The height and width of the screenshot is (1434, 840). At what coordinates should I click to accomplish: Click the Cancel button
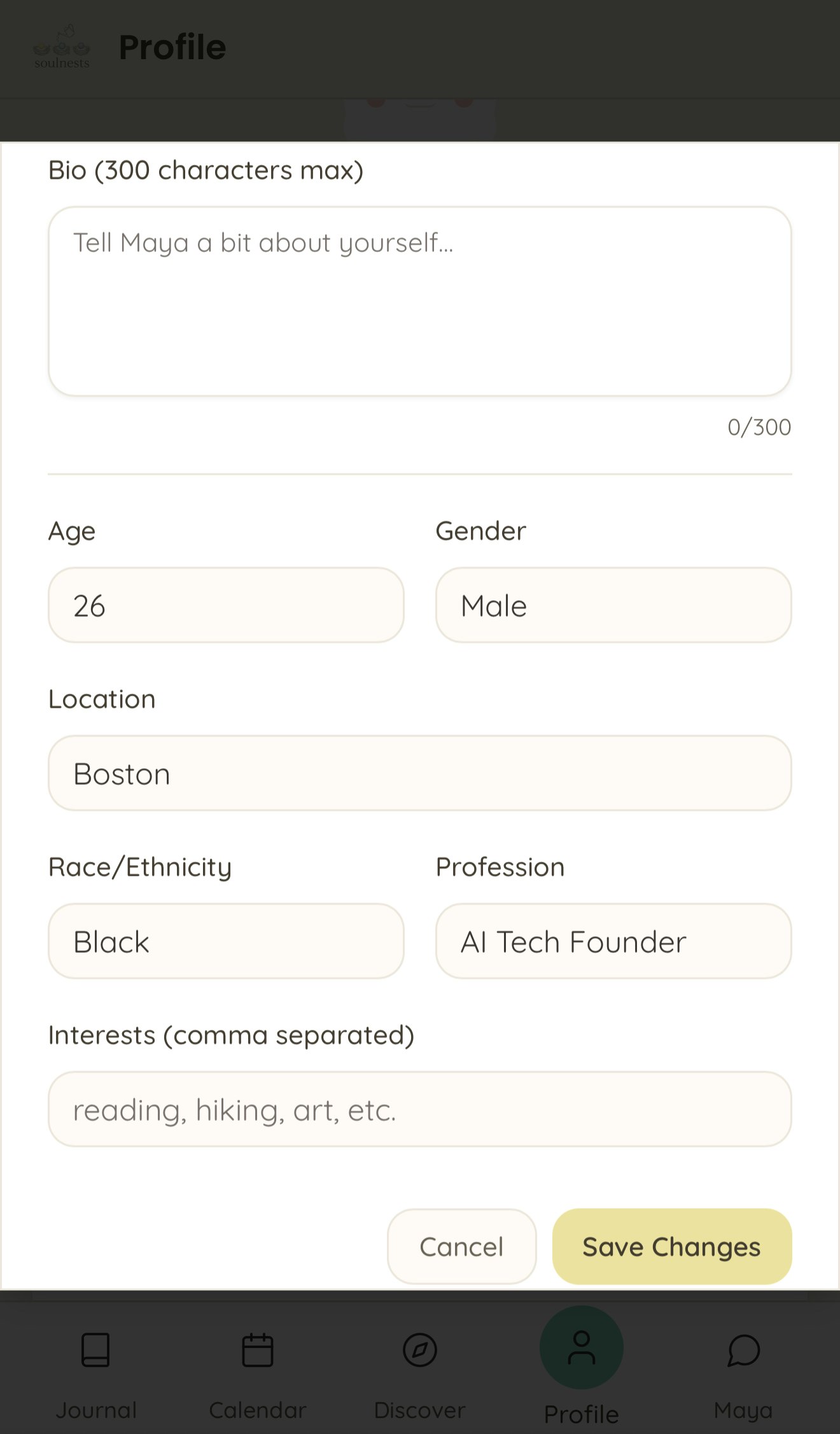461,1247
